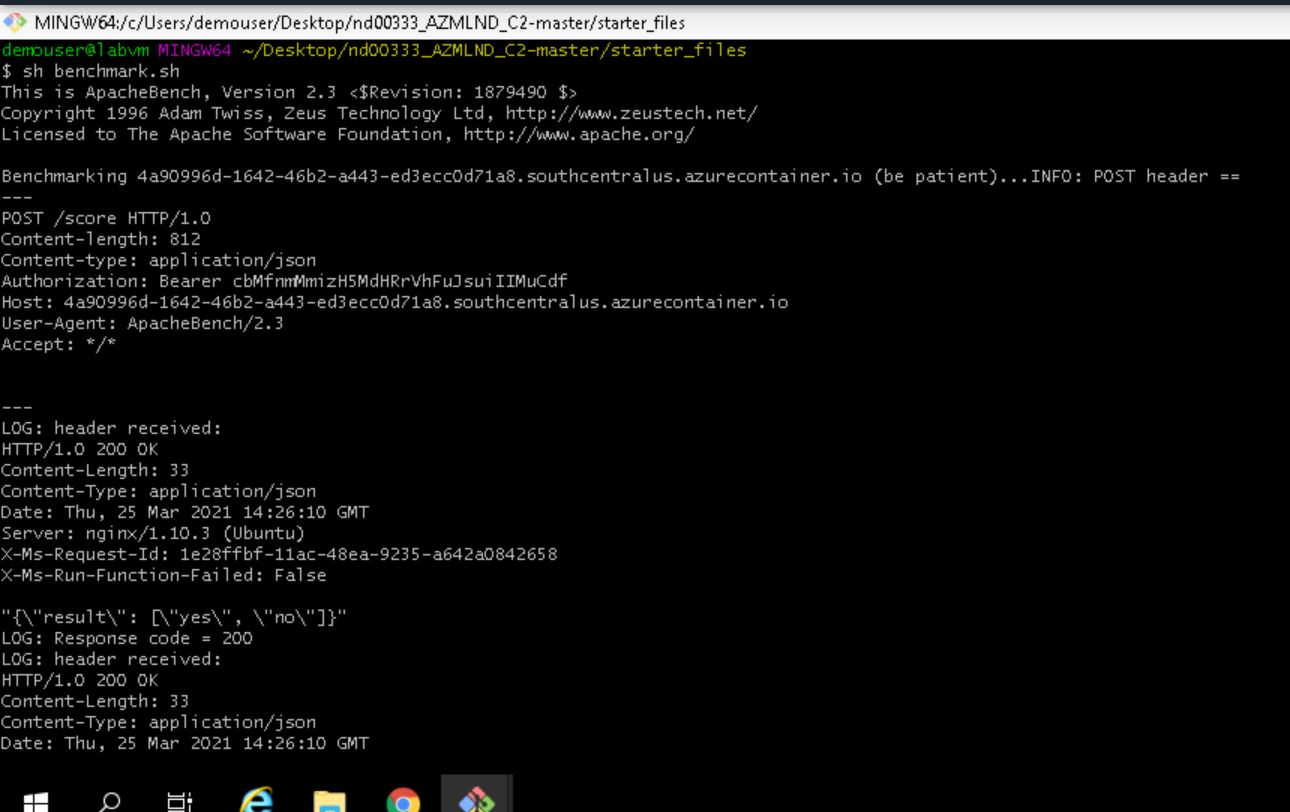
Task: Click the 'This is ApacheBench, Version 2.3' line
Action: point(289,92)
